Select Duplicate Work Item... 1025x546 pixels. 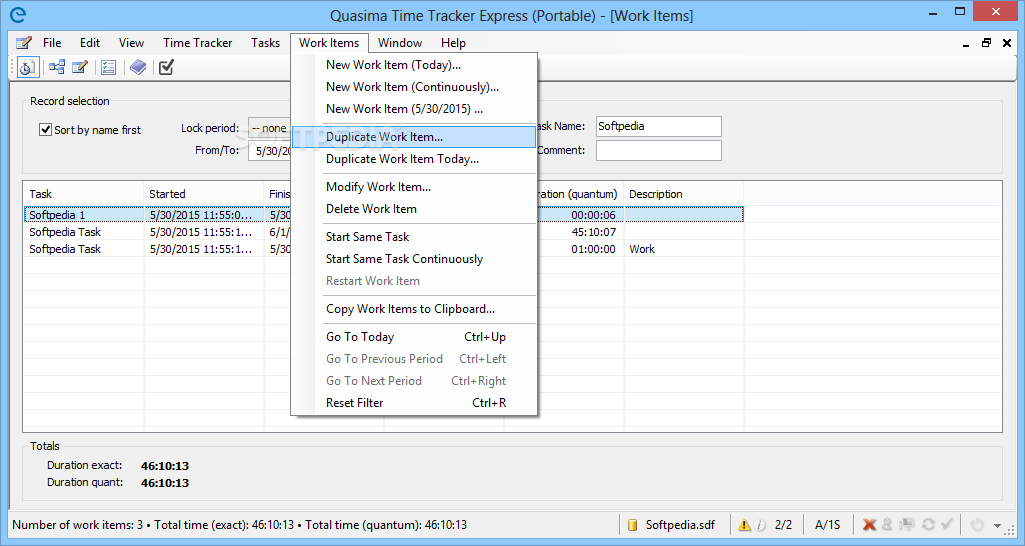pos(414,137)
